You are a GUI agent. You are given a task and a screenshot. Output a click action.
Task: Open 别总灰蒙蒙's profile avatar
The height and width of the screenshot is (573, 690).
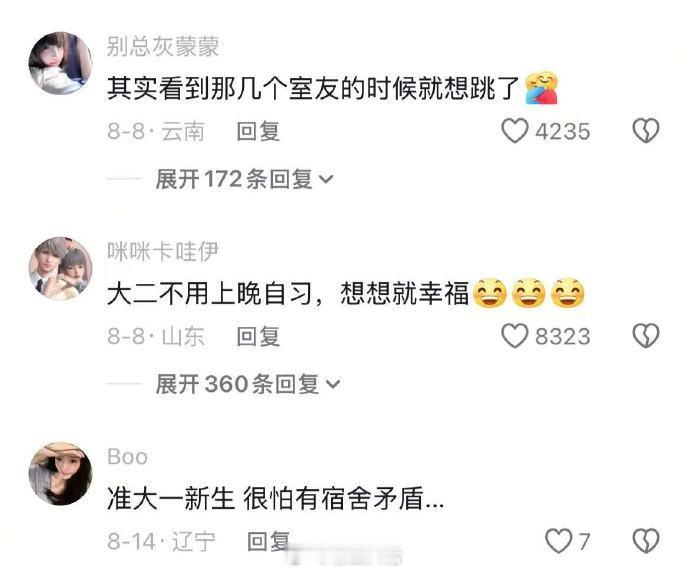[60, 63]
